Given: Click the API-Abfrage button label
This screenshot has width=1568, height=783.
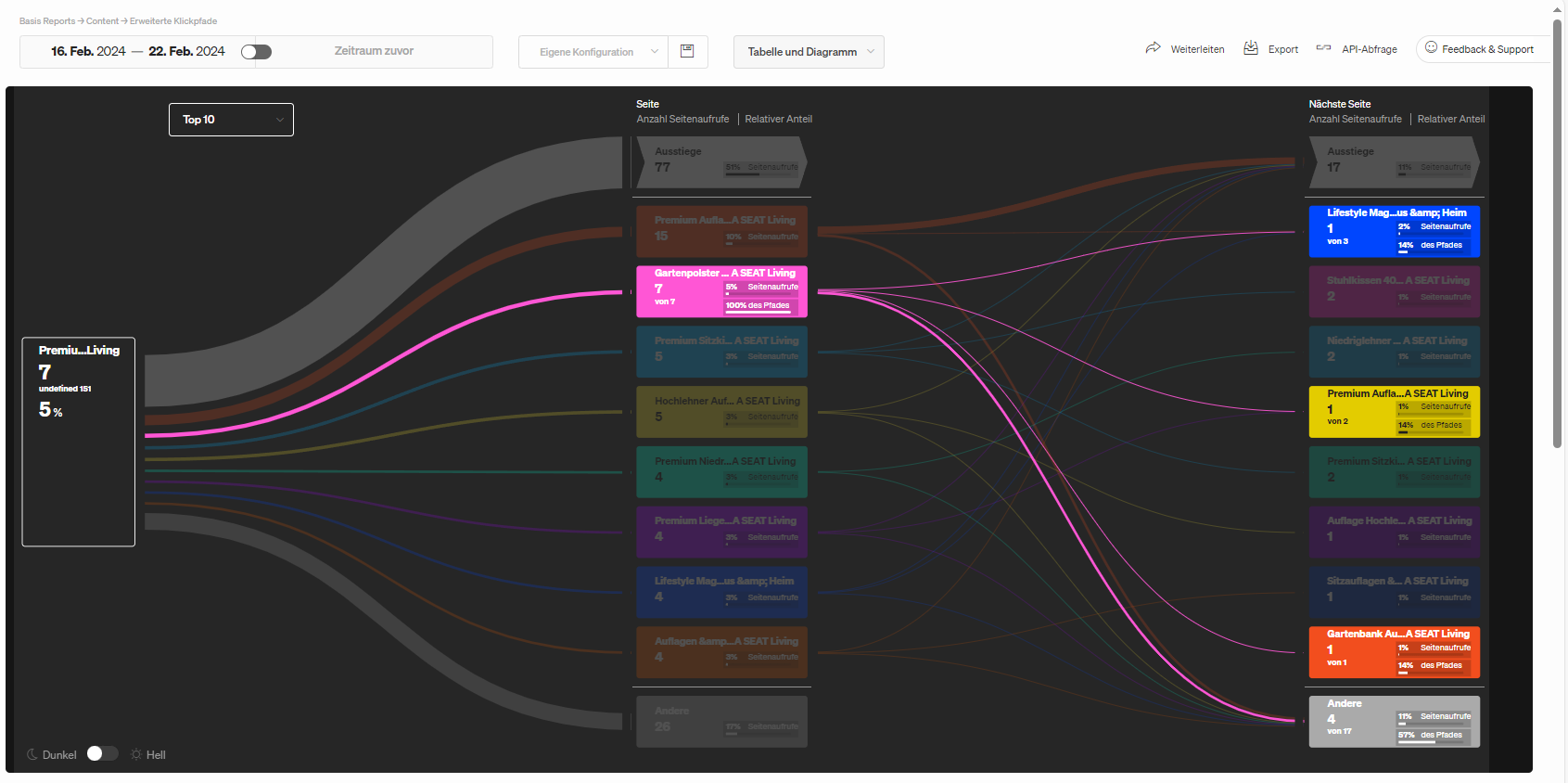Looking at the screenshot, I should pyautogui.click(x=1370, y=49).
